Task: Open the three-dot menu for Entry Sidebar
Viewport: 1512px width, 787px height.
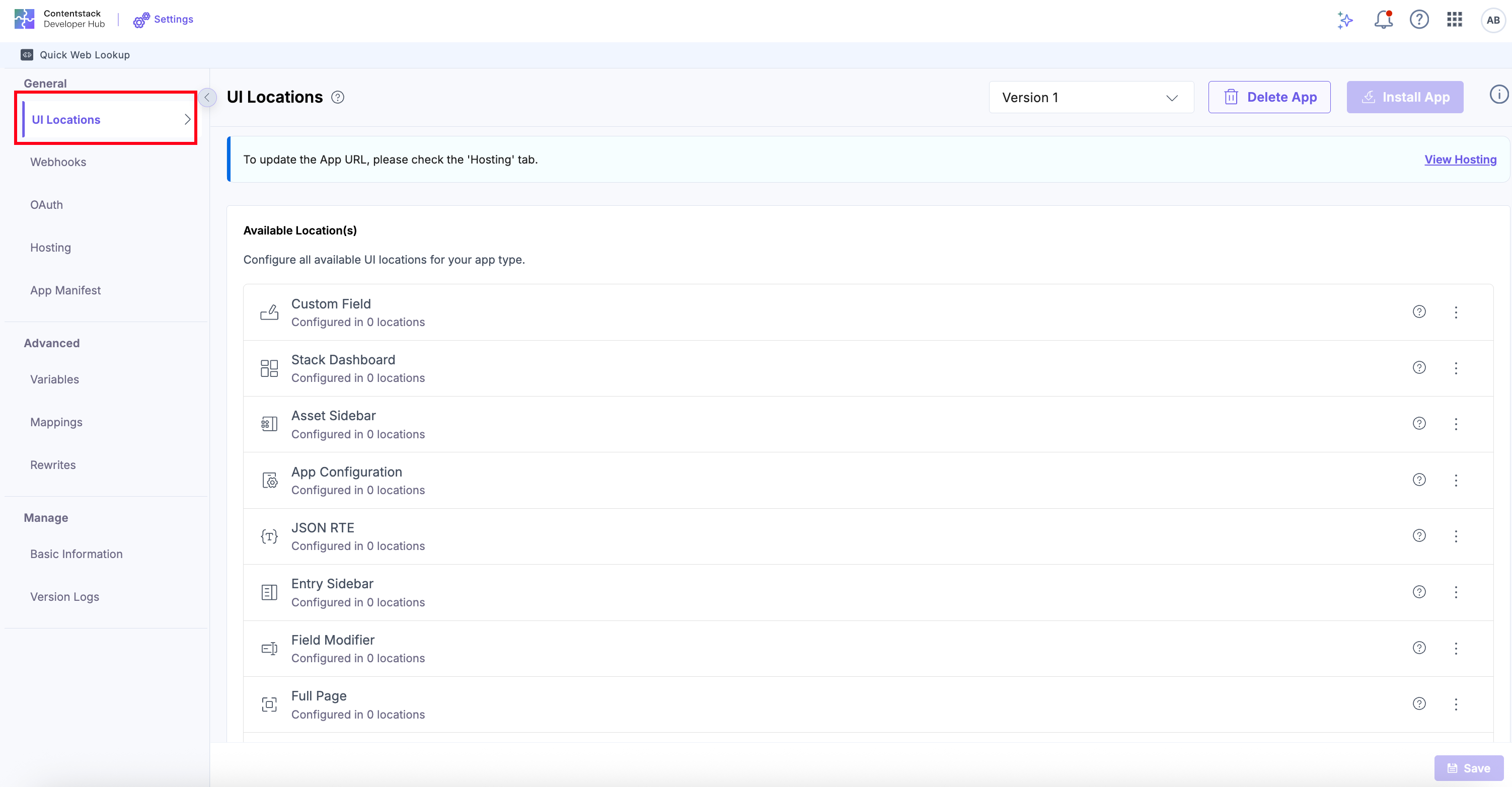Action: (1456, 592)
